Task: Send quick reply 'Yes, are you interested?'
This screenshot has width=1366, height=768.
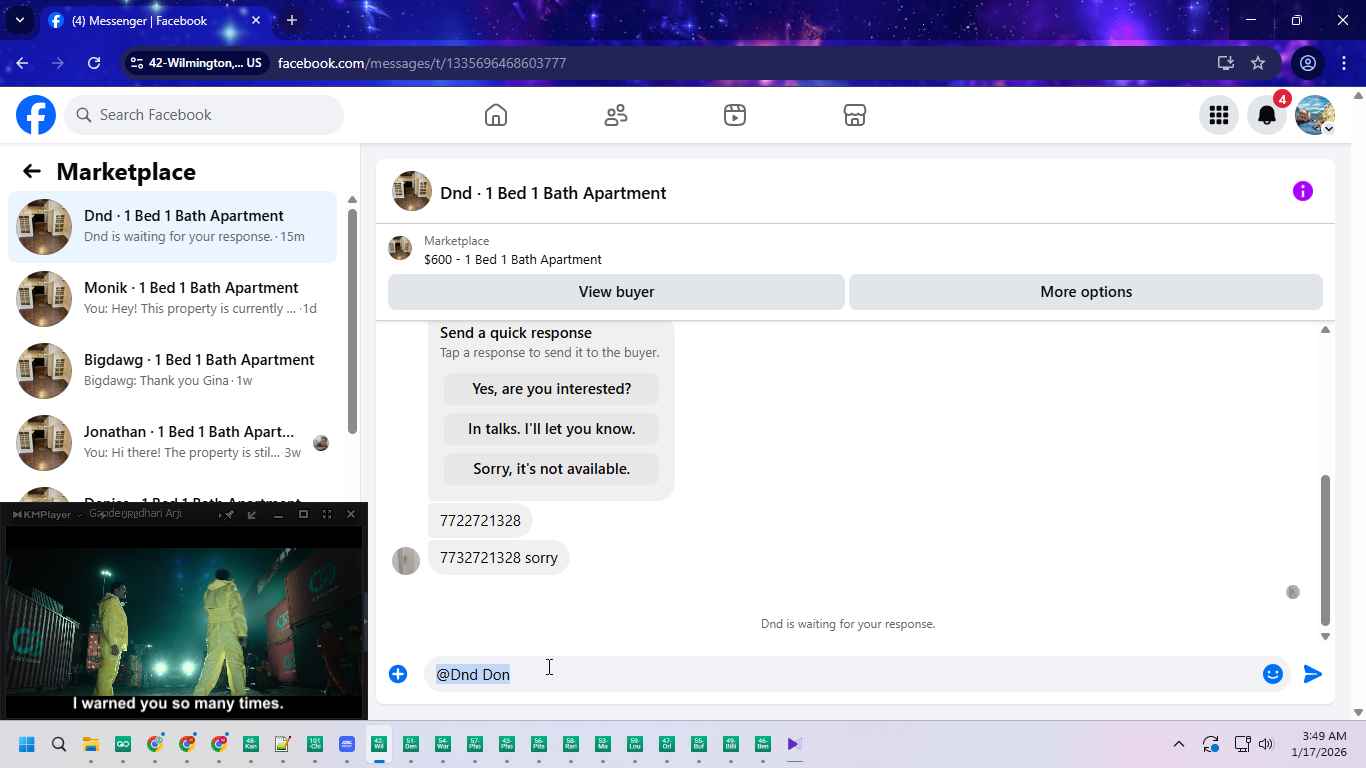Action: [x=551, y=389]
